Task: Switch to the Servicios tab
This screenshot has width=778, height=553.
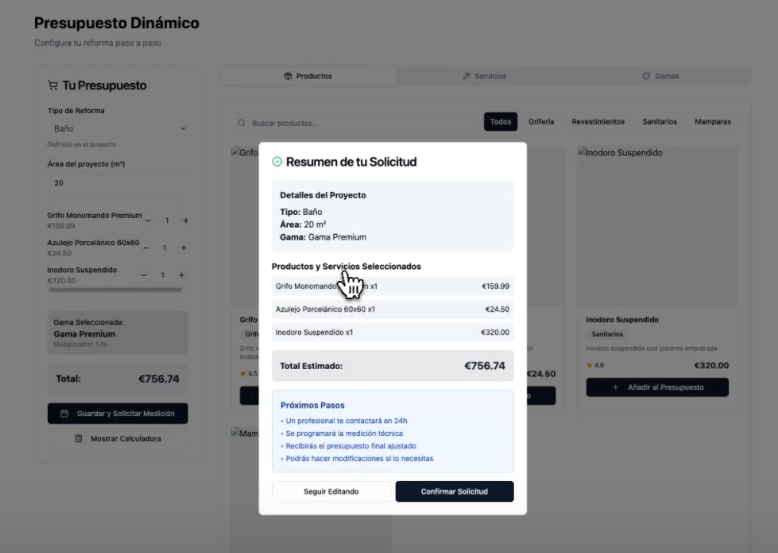Action: pos(485,76)
